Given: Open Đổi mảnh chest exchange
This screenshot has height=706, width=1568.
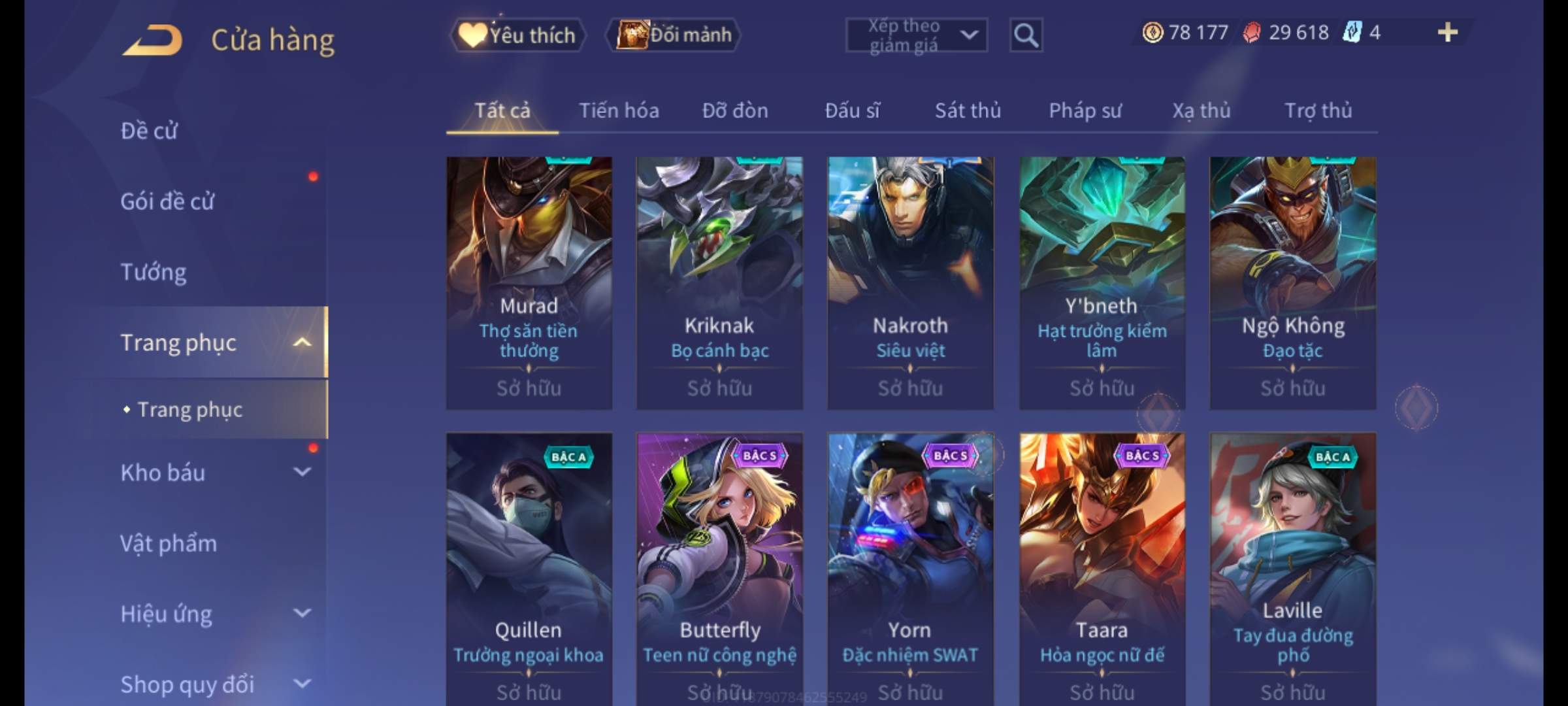Looking at the screenshot, I should point(674,35).
